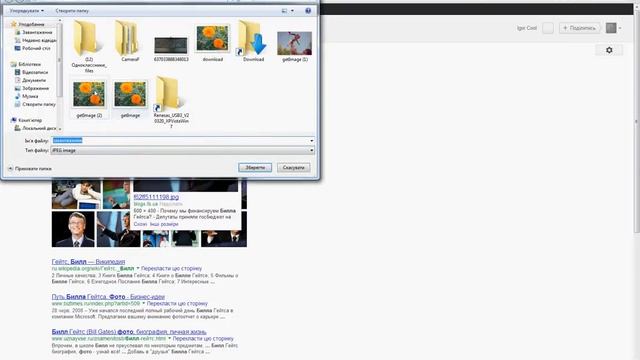The width and height of the screenshot is (640, 360).
Task: Select the getImage flower picture without number
Action: coord(130,99)
